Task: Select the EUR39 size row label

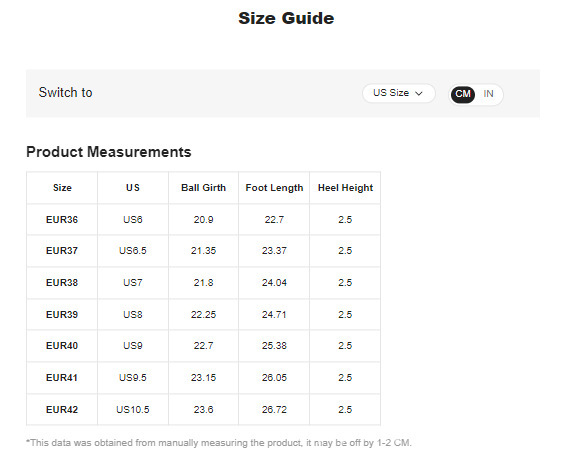Action: coord(62,314)
